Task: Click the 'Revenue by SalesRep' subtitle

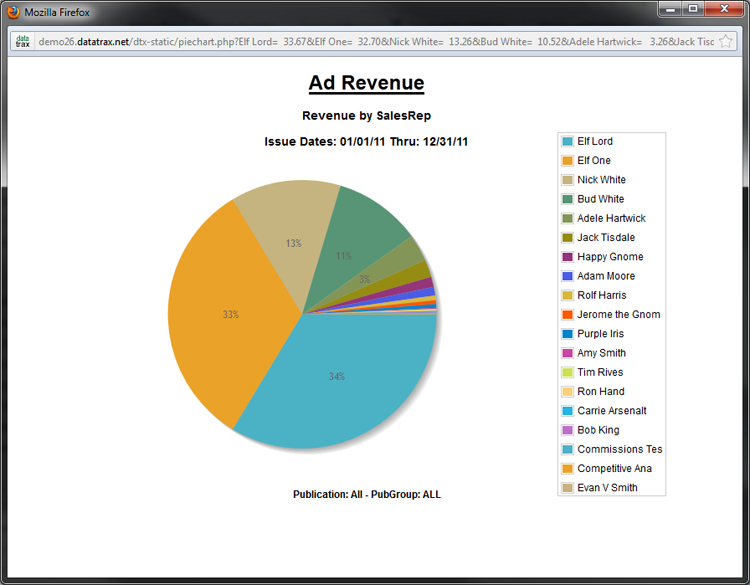Action: click(366, 116)
